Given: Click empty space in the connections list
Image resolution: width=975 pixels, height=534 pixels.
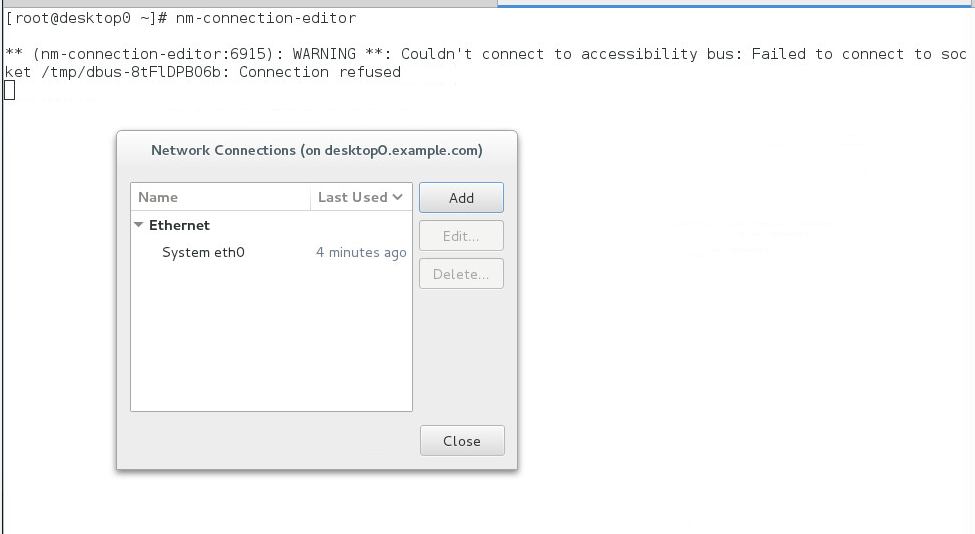Looking at the screenshot, I should click(x=270, y=340).
